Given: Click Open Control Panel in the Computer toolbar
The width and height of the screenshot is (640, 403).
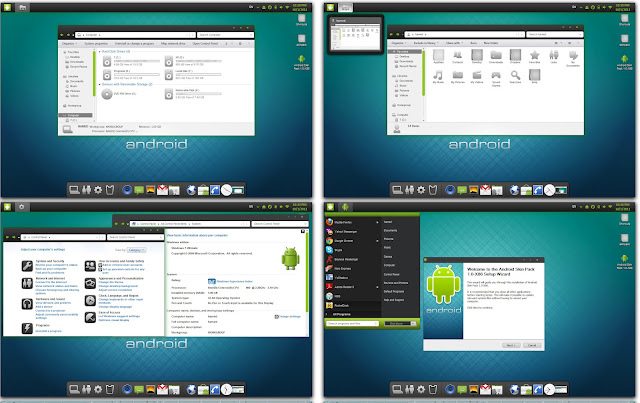Looking at the screenshot, I should click(x=205, y=44).
